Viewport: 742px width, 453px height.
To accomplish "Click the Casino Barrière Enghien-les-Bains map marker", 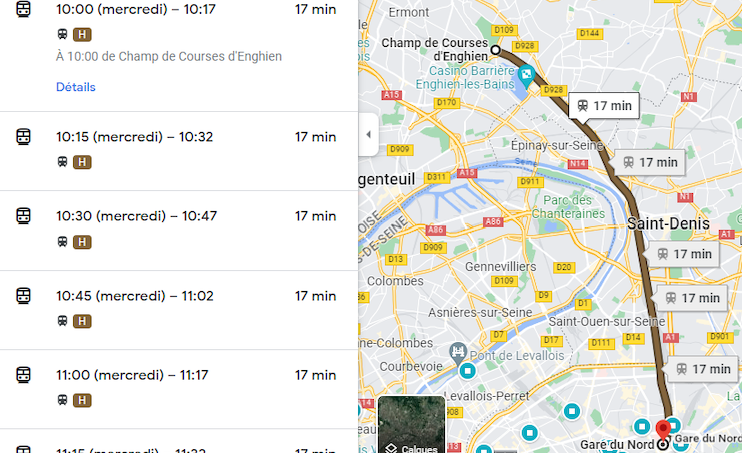I will [x=526, y=75].
